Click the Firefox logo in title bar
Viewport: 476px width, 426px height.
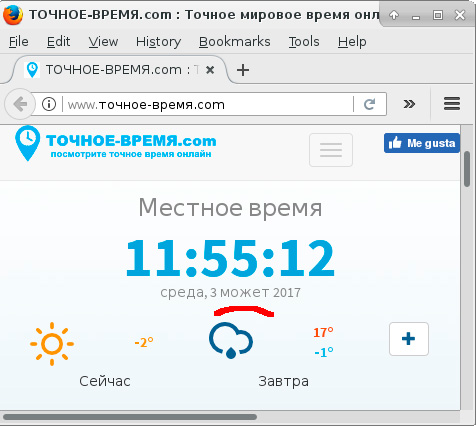point(13,15)
